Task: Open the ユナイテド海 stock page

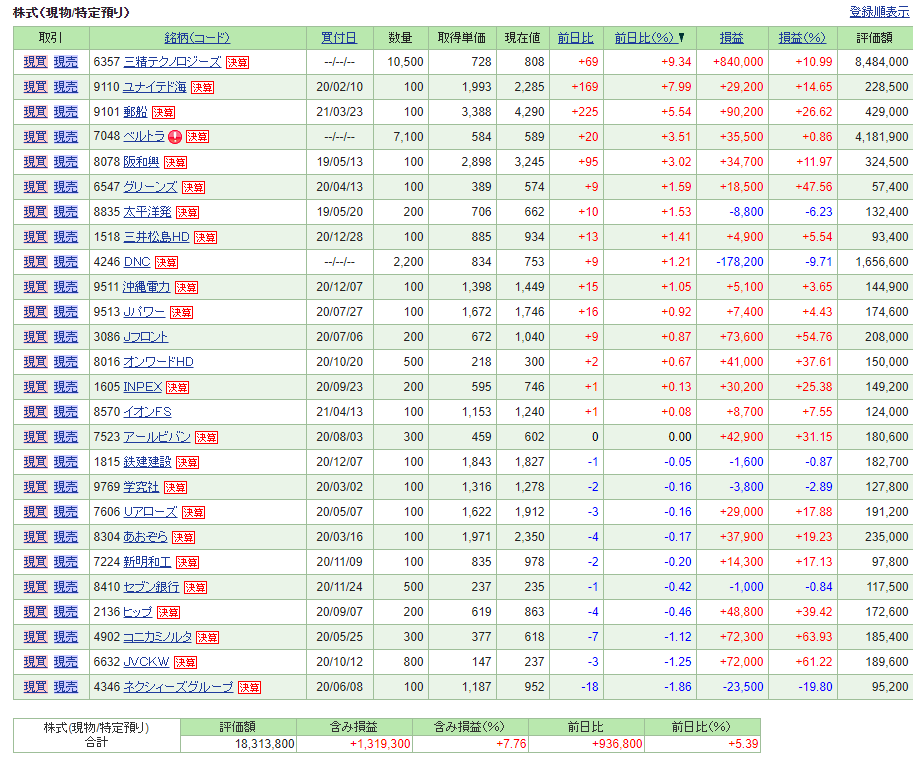Action: point(155,87)
